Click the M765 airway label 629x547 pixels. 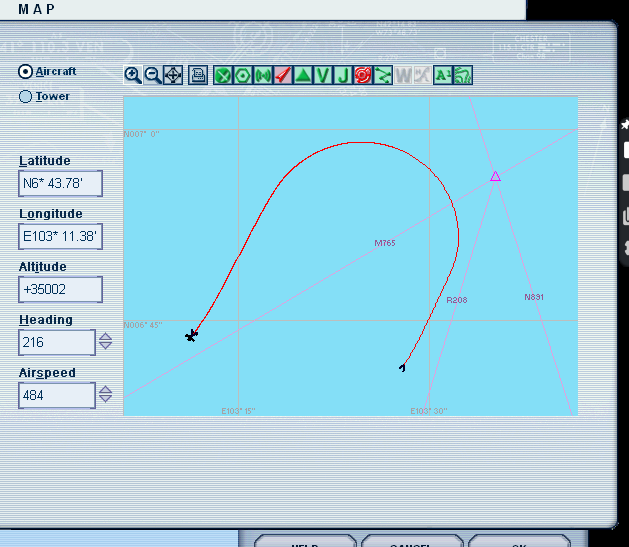tap(385, 243)
